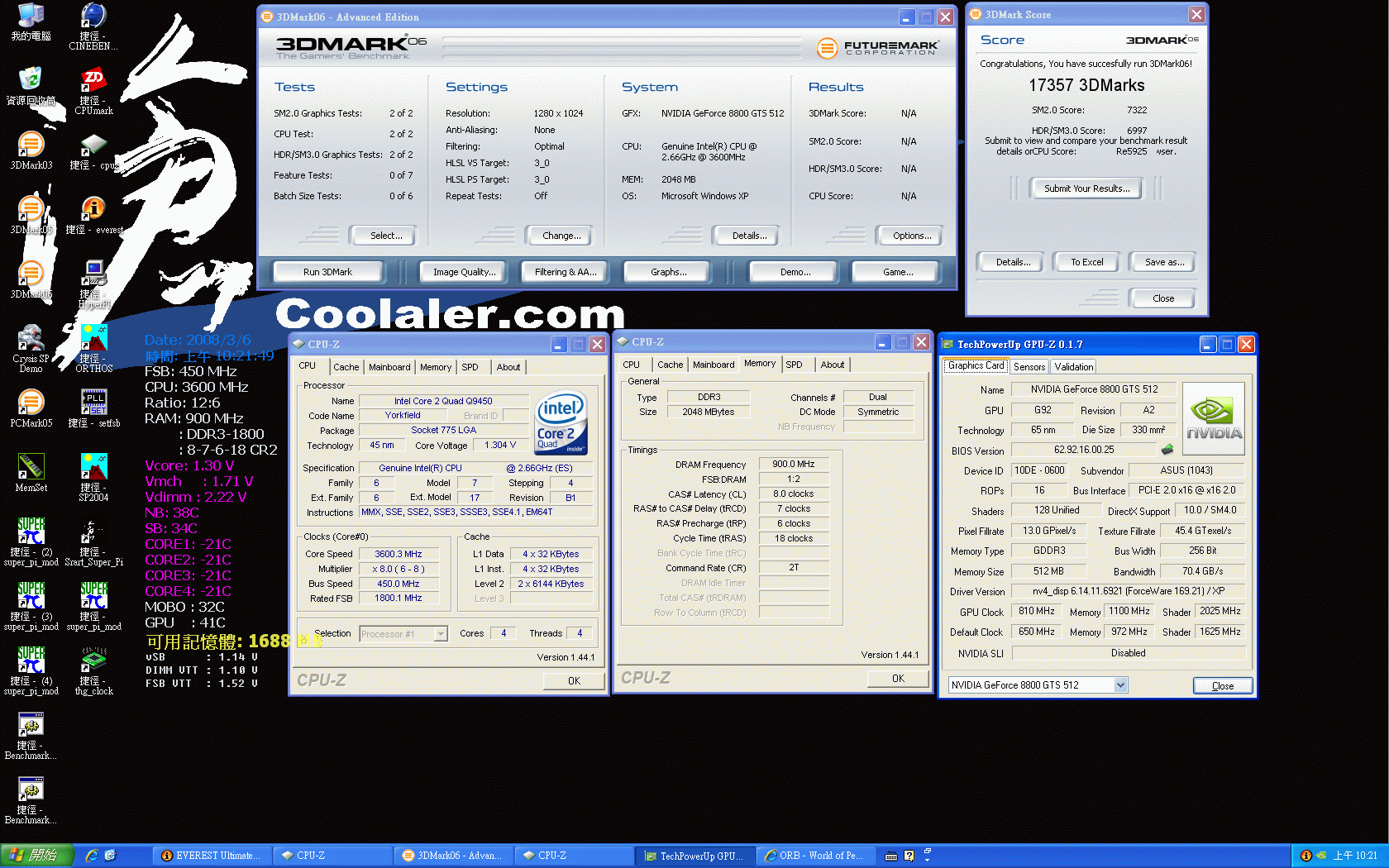1389x868 pixels.
Task: Open SPD tab in memory timings CPU-Z window
Action: tap(794, 365)
